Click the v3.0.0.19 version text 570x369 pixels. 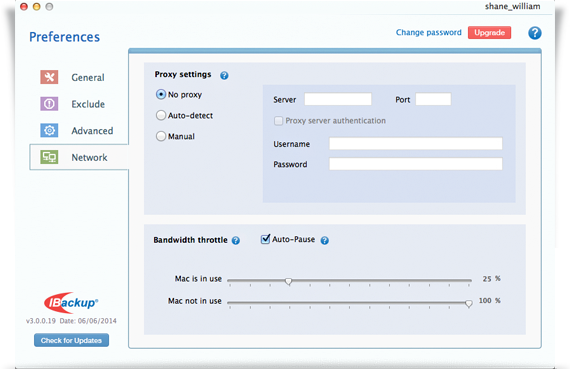pos(41,321)
